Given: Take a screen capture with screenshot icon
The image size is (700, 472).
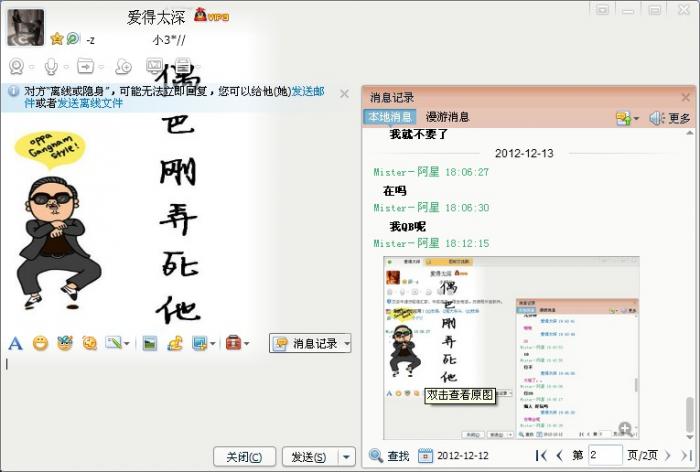Looking at the screenshot, I should pos(199,343).
